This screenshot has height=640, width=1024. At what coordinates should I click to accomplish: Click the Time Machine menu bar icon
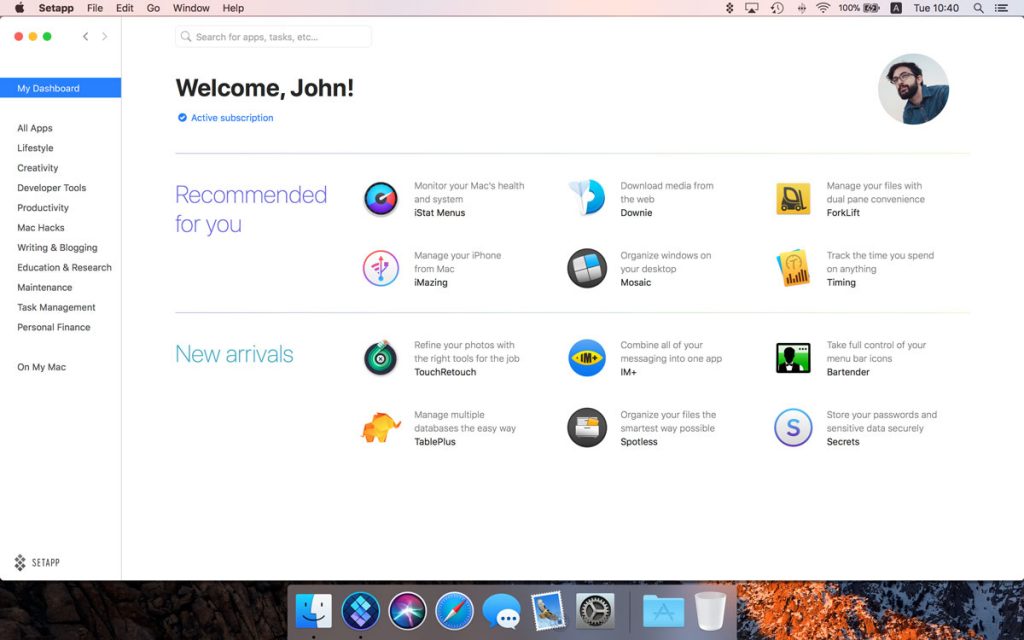coord(777,8)
